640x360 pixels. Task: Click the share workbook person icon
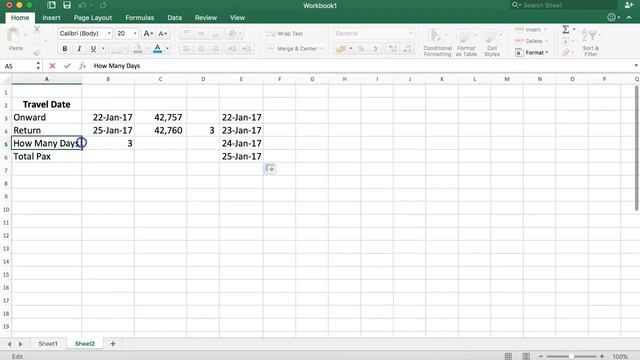pos(629,5)
